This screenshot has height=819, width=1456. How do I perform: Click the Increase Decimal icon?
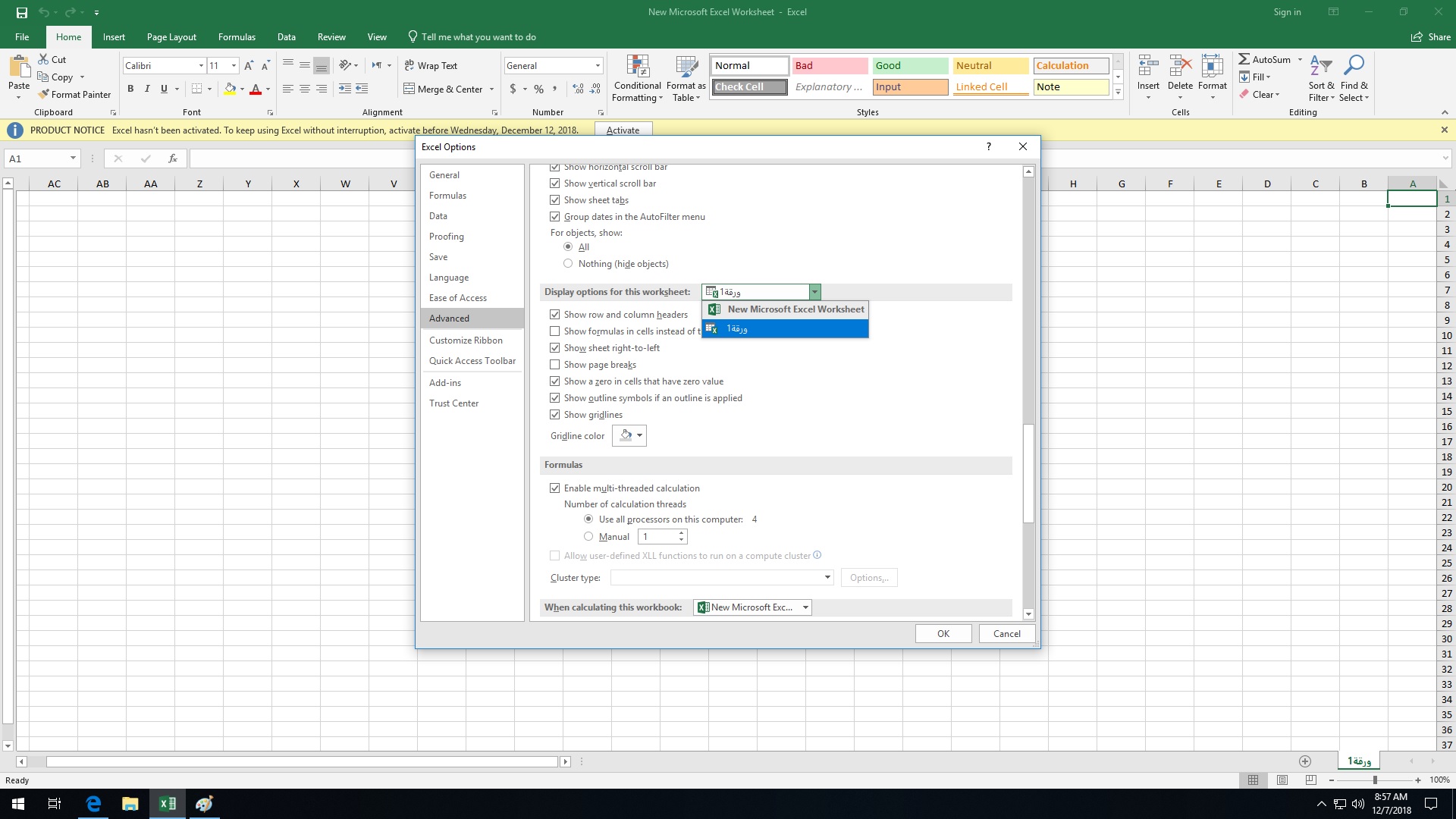578,89
